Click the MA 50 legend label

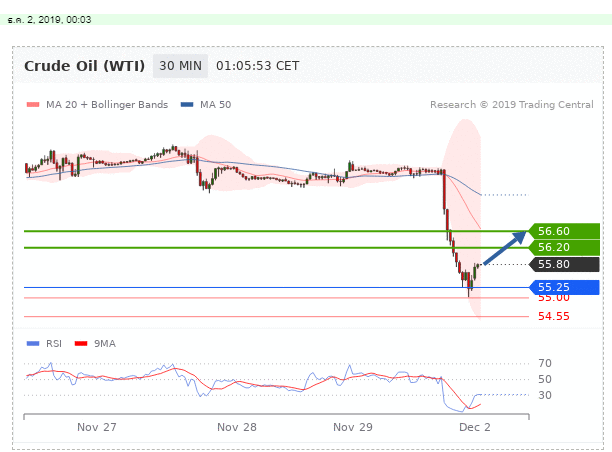pyautogui.click(x=215, y=105)
